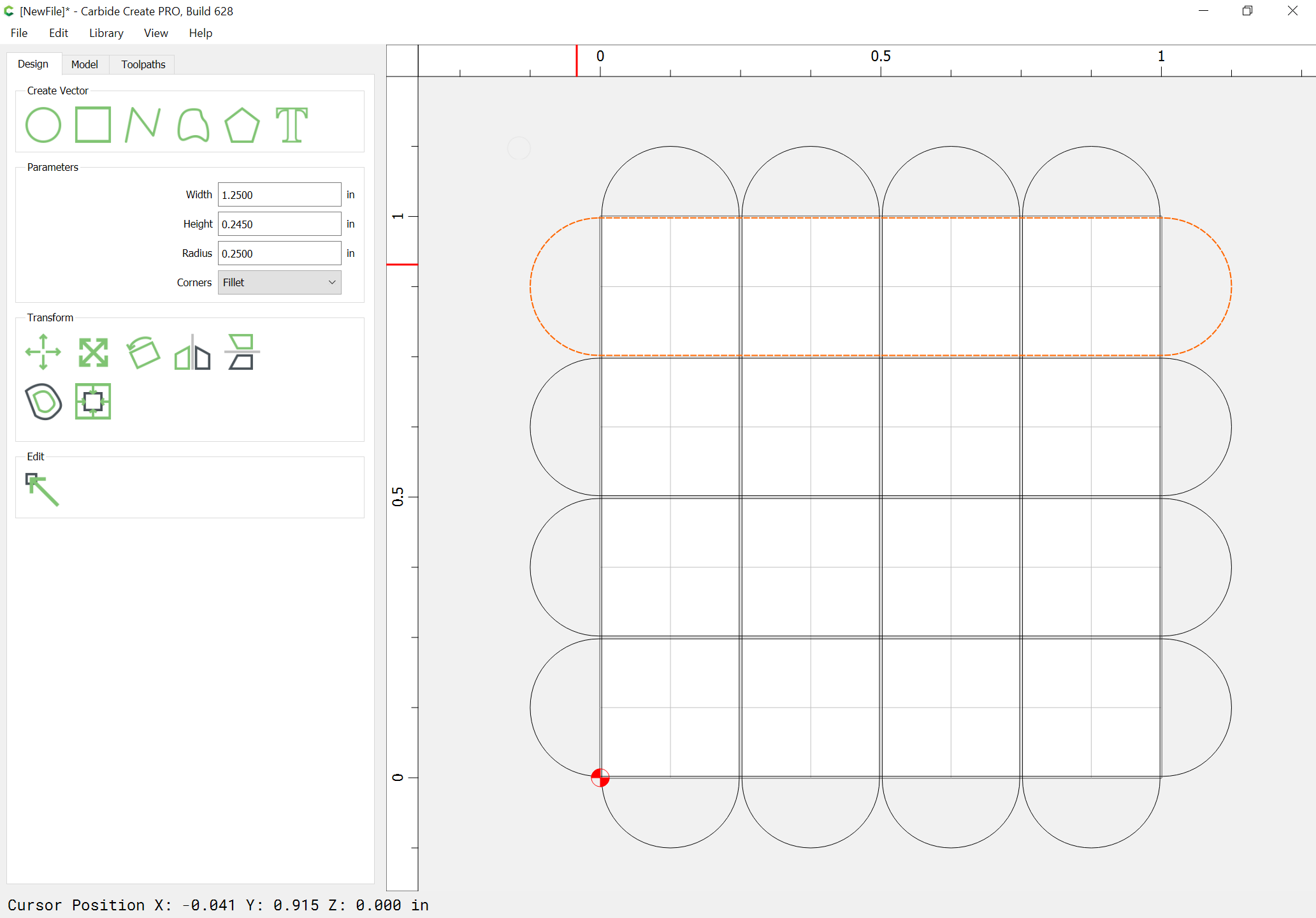Select the Regular Polygon tool
This screenshot has width=1316, height=918.
pos(242,124)
